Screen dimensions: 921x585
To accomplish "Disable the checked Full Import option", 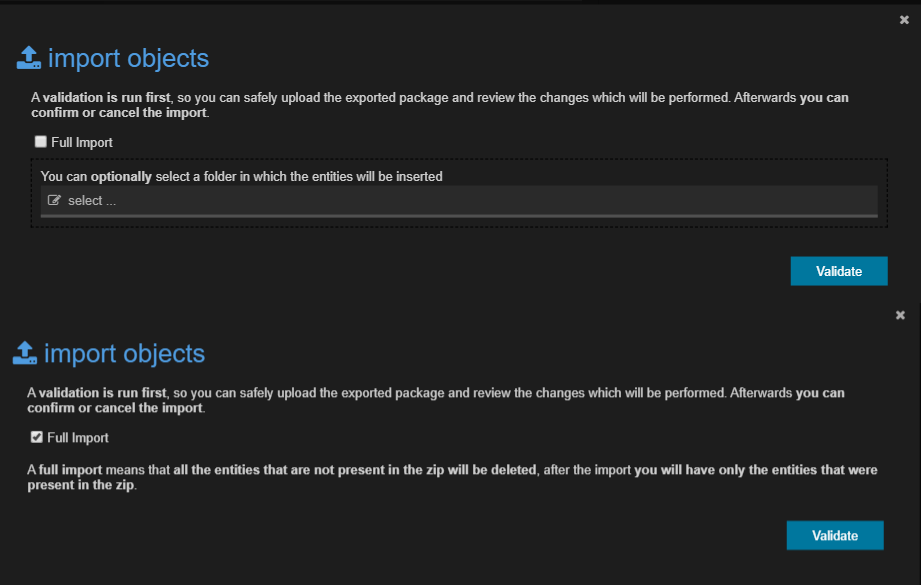I will pyautogui.click(x=36, y=436).
